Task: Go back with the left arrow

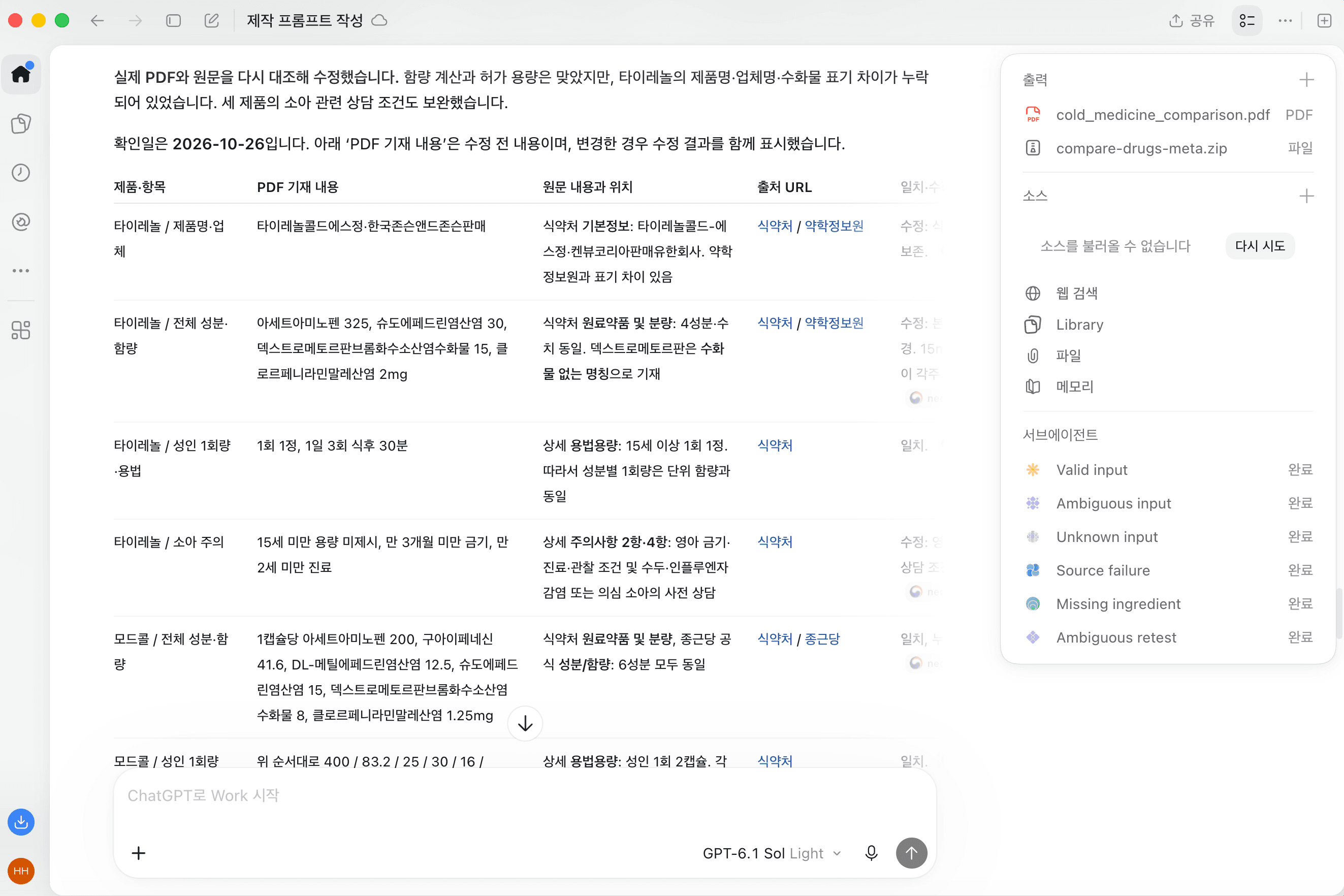Action: [97, 21]
